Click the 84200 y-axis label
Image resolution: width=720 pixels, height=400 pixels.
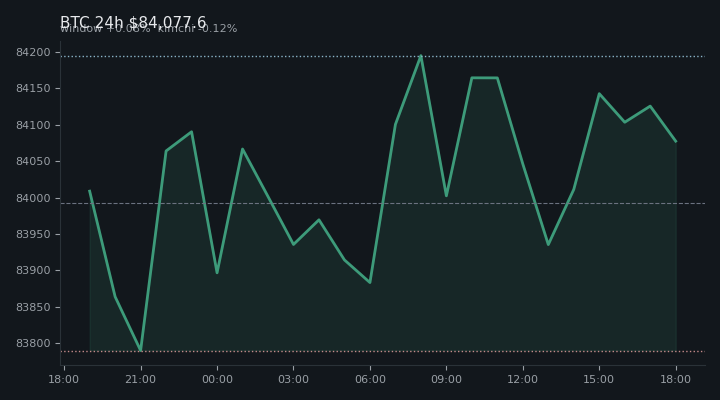point(33,52)
